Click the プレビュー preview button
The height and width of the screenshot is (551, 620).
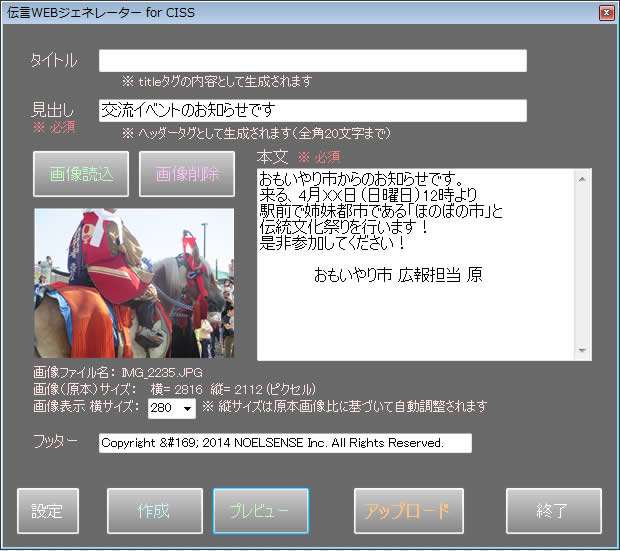point(260,511)
